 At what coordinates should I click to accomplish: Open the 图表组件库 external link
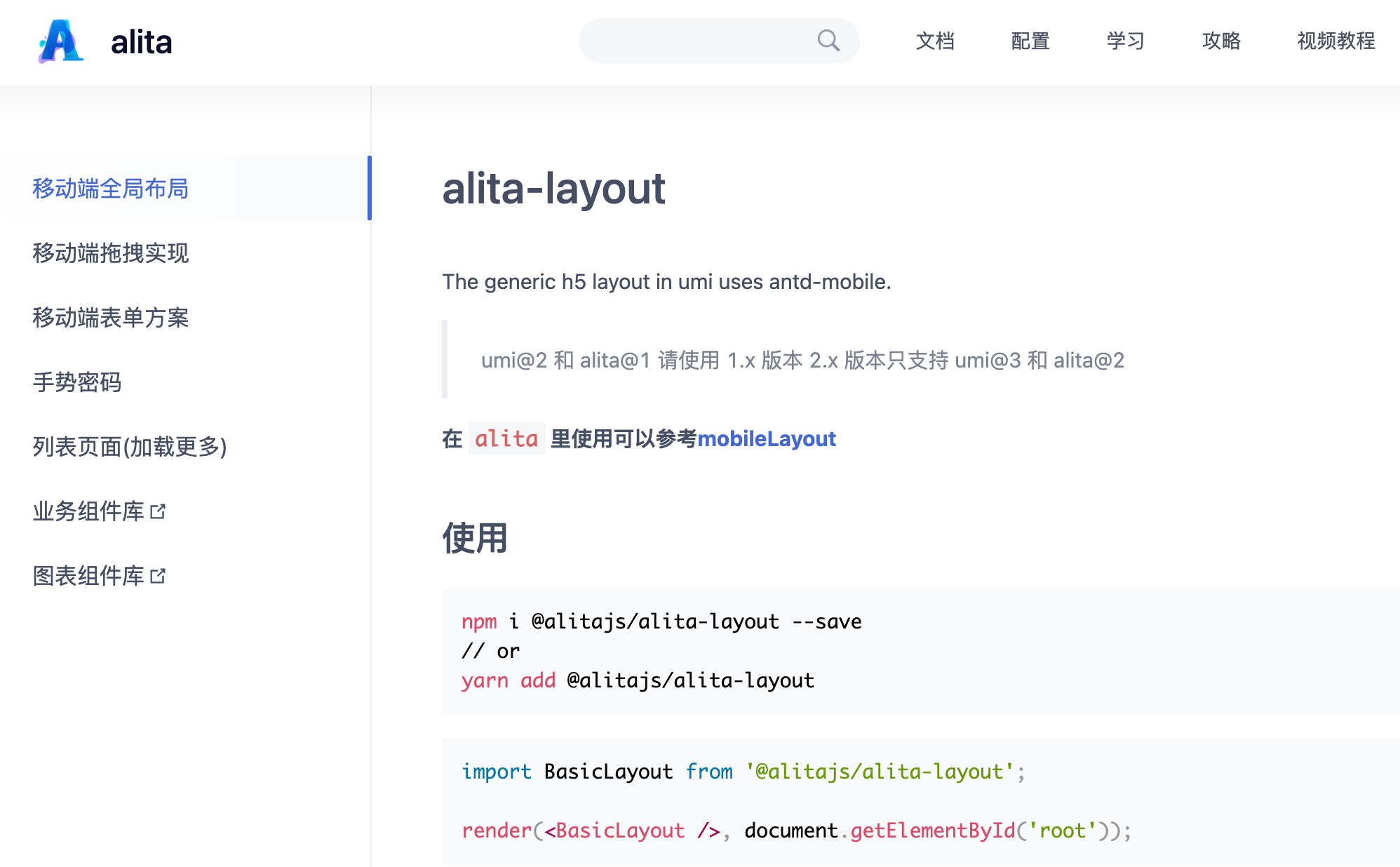click(x=88, y=576)
